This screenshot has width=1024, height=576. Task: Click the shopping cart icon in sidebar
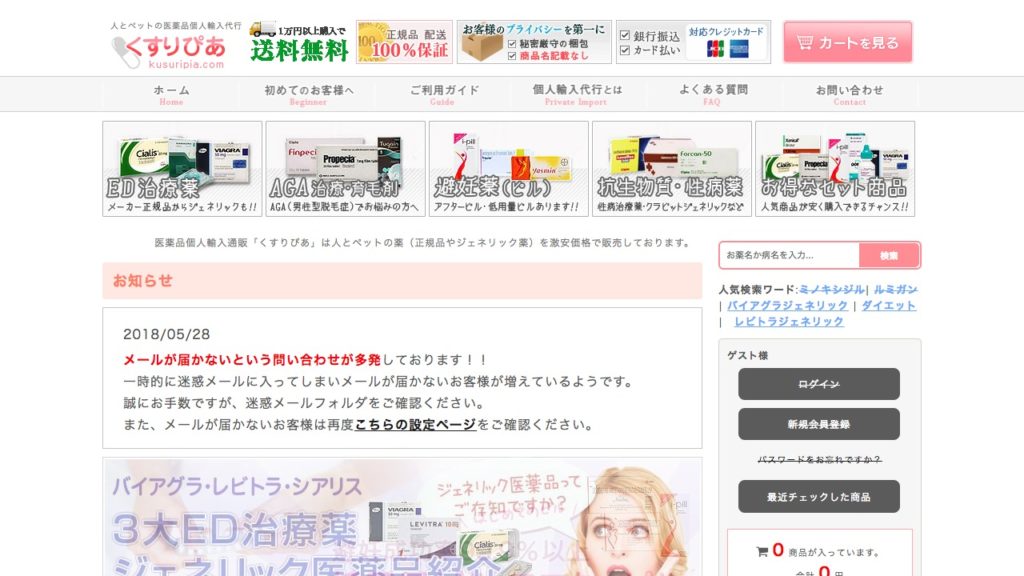click(761, 552)
